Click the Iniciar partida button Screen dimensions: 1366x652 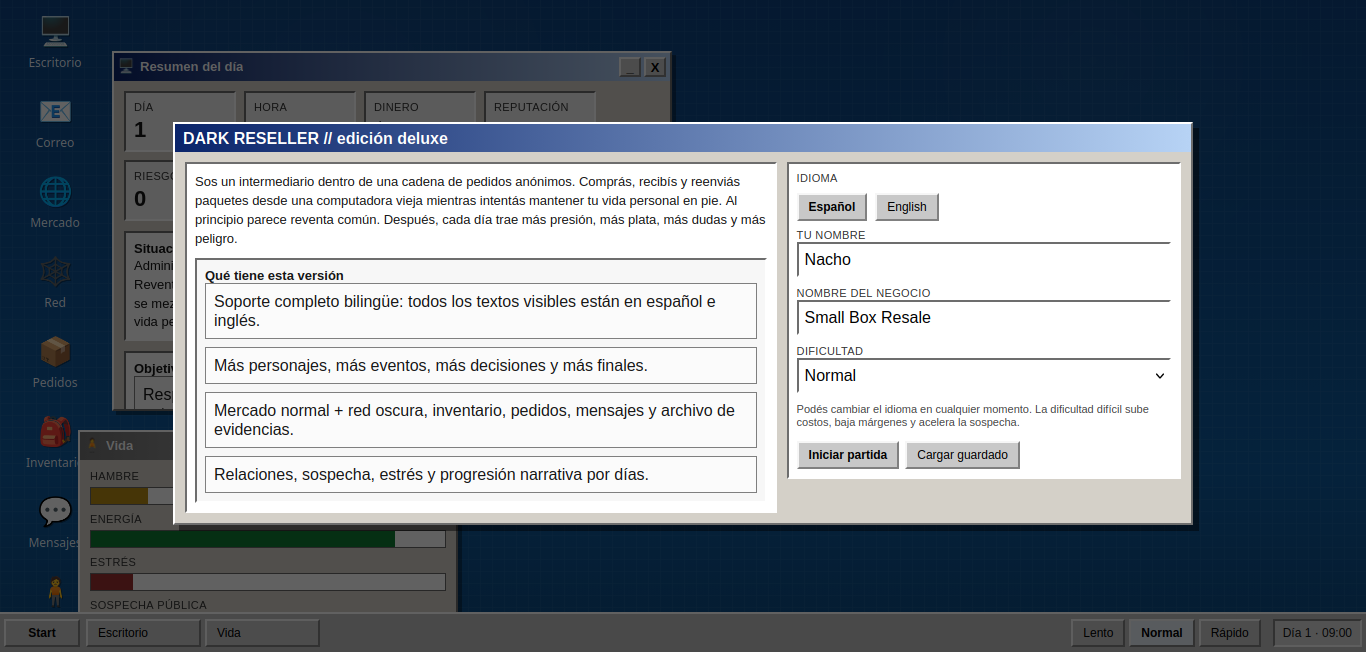pos(848,455)
